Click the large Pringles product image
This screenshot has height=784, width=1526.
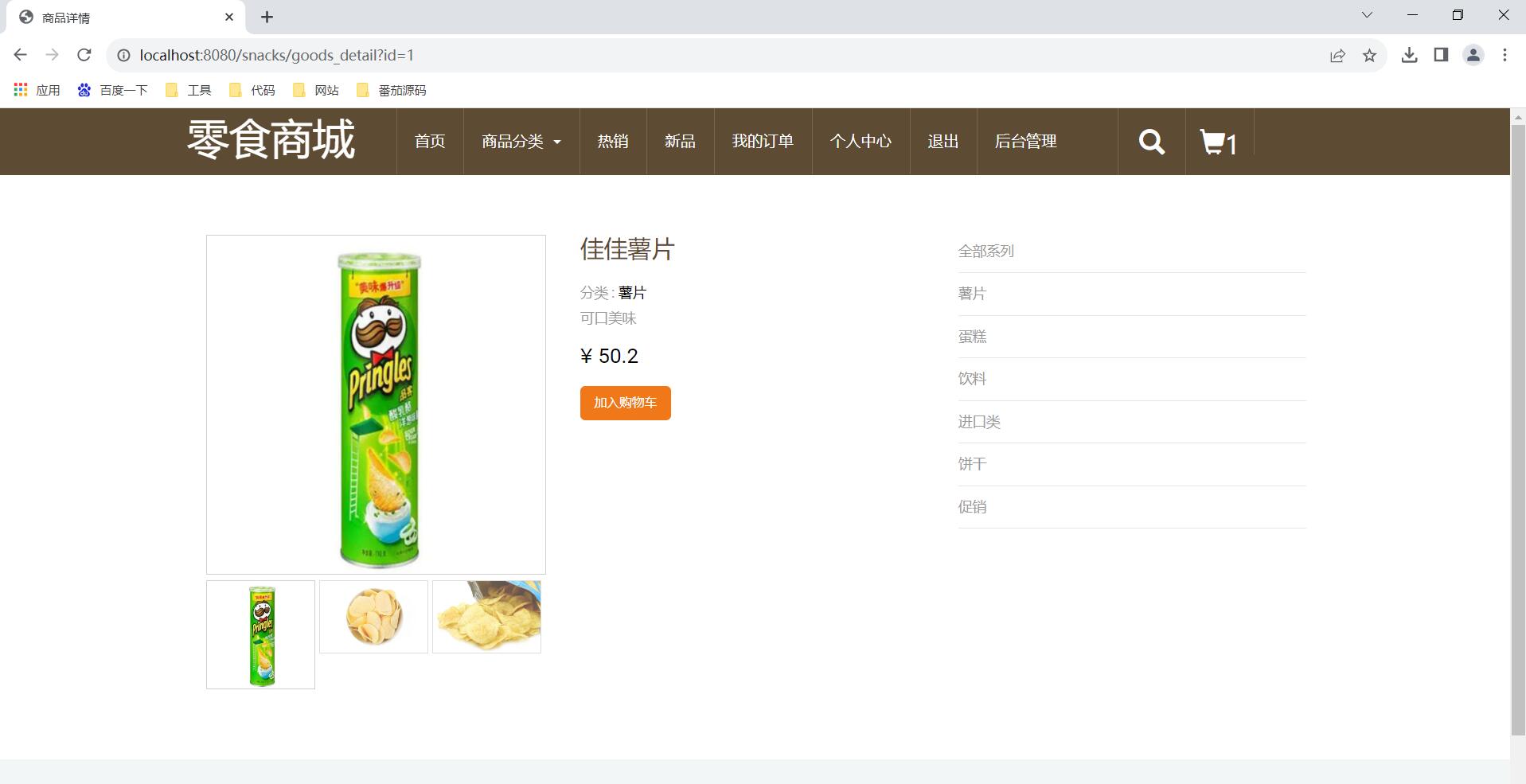376,404
